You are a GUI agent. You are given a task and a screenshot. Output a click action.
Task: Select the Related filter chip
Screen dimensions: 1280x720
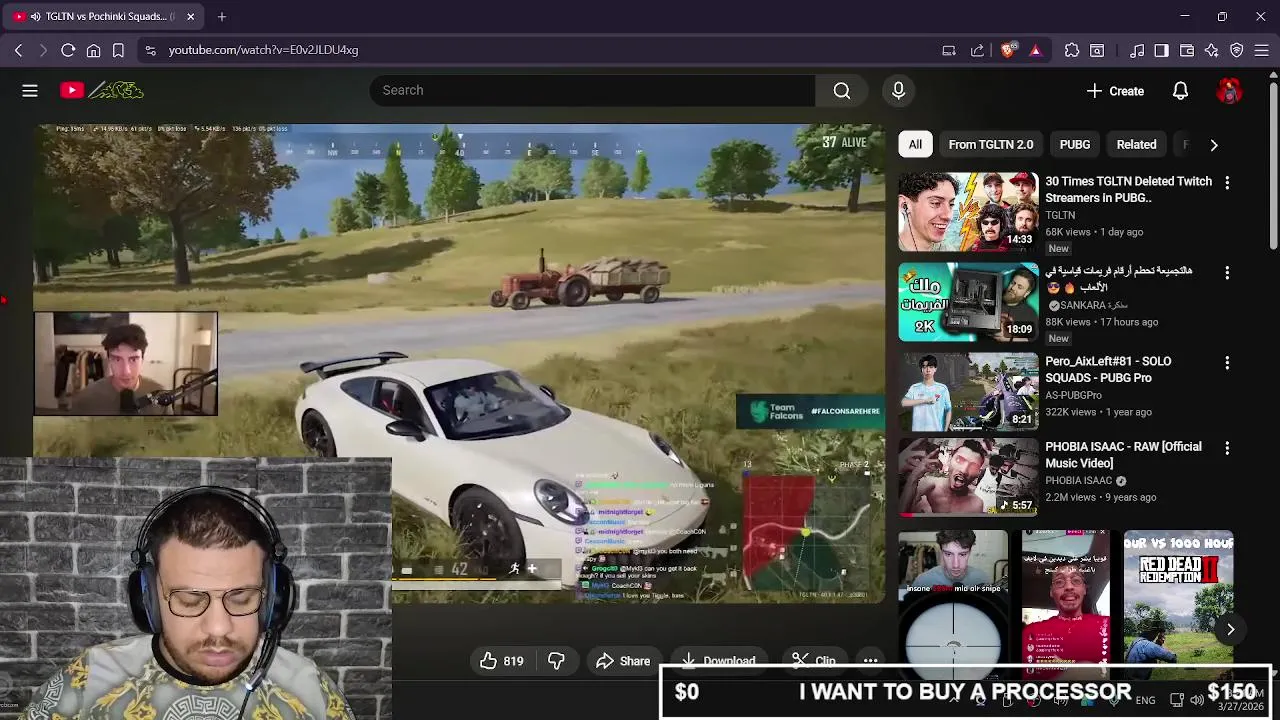(x=1136, y=144)
